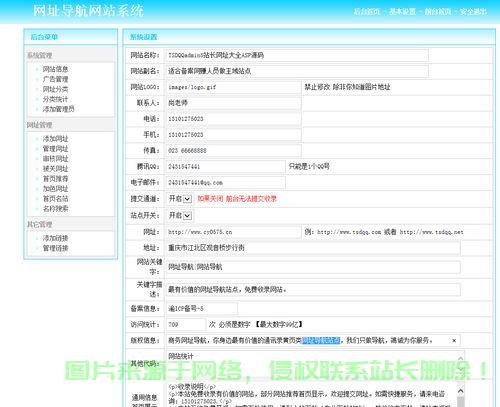Open 广告管理 in sidebar menu
The height and width of the screenshot is (407, 500).
click(55, 79)
